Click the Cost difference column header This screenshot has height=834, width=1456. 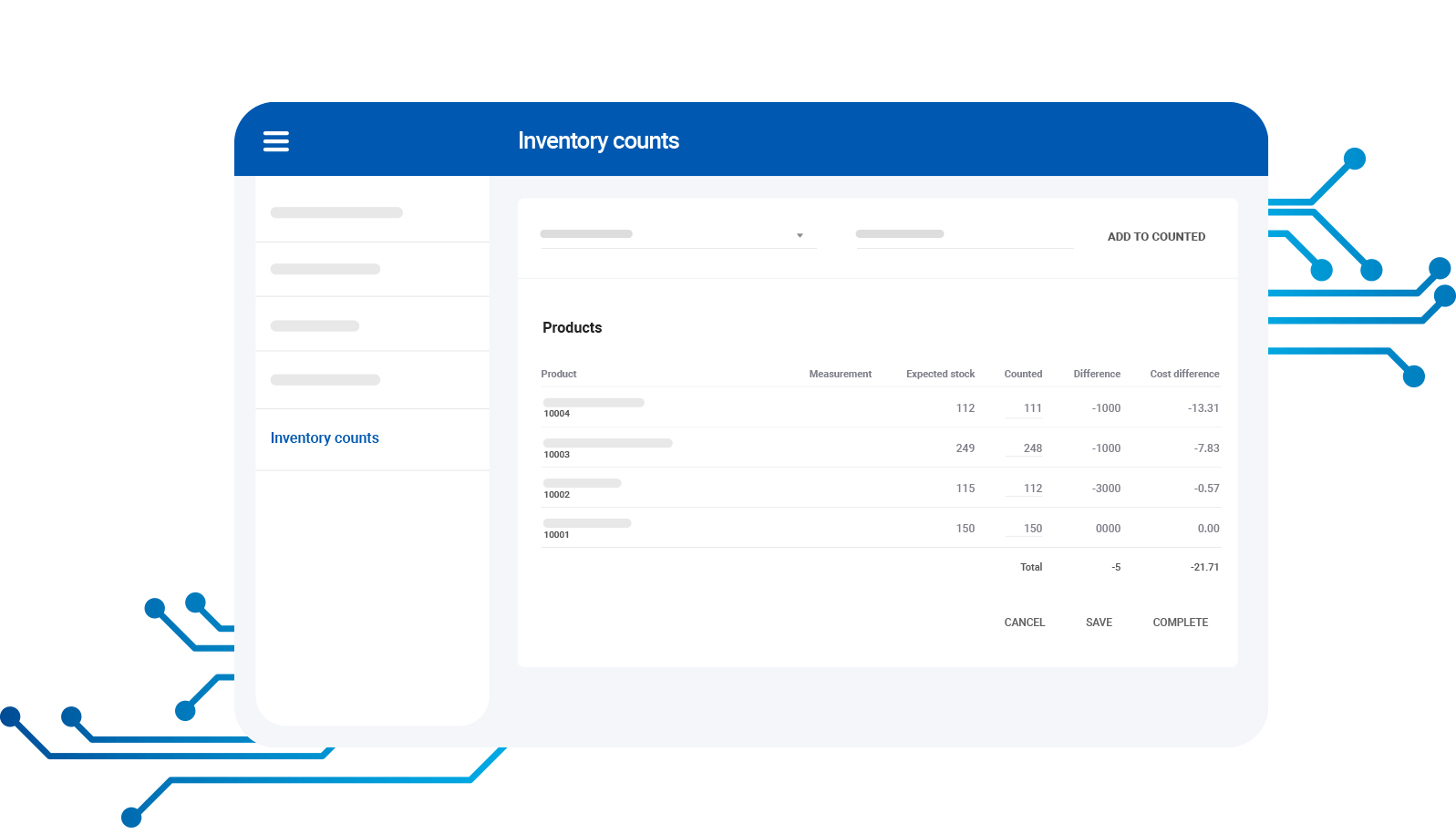[1184, 374]
